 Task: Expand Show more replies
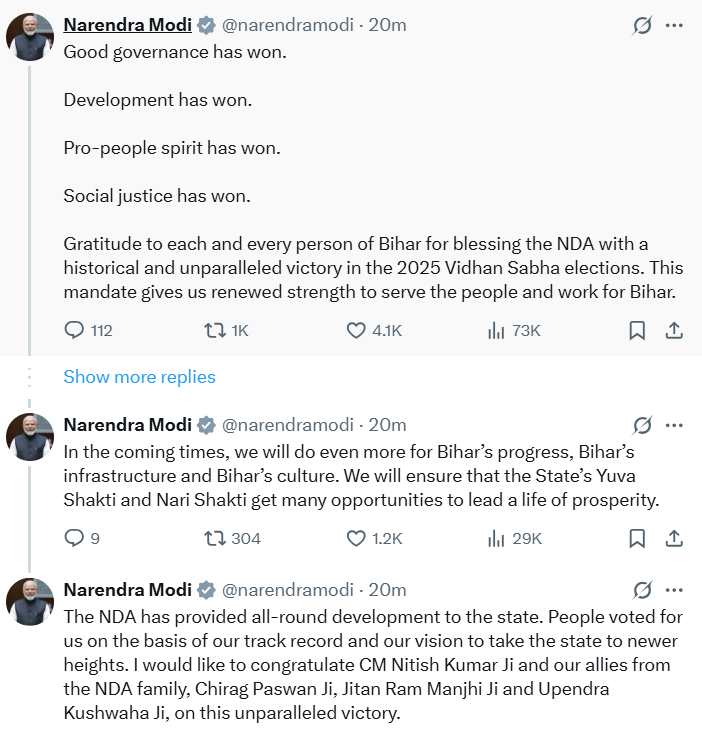point(139,377)
